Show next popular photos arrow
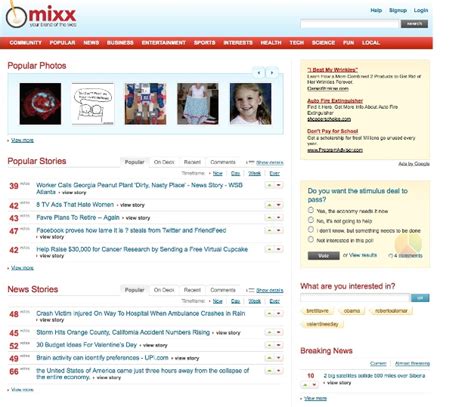The width and height of the screenshot is (474, 407). (x=272, y=73)
